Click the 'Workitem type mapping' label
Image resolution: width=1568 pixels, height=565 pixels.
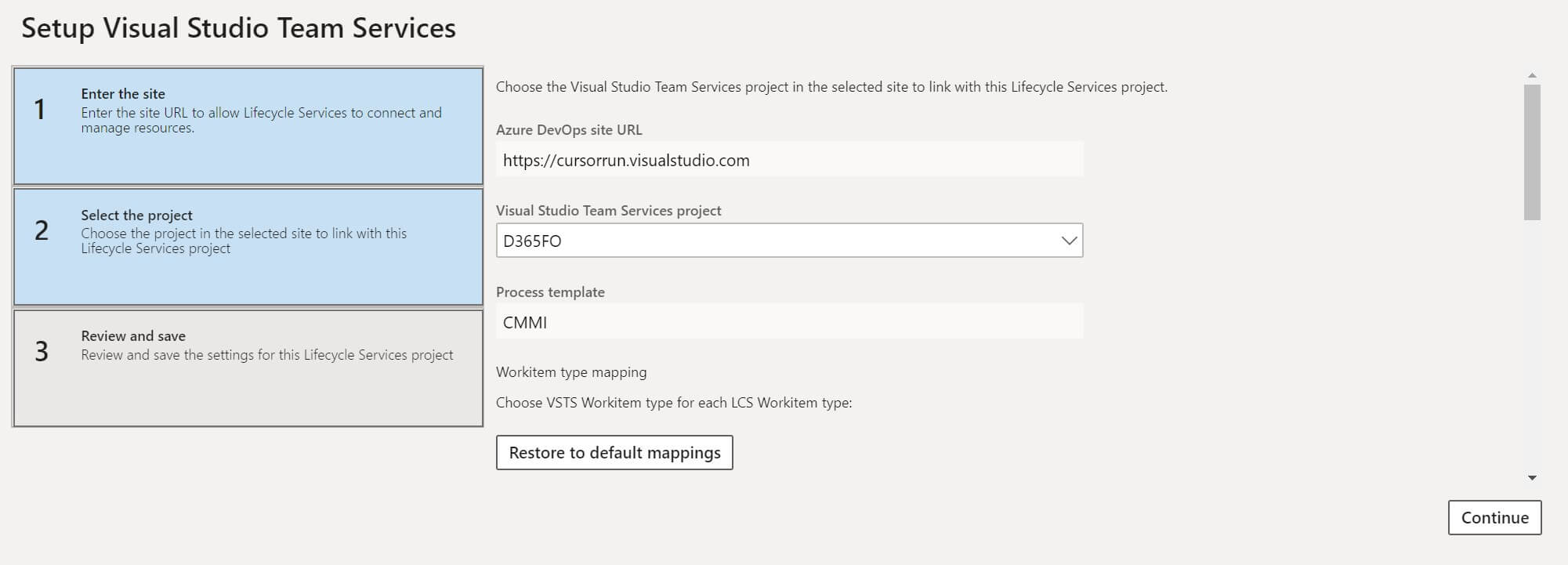click(571, 372)
